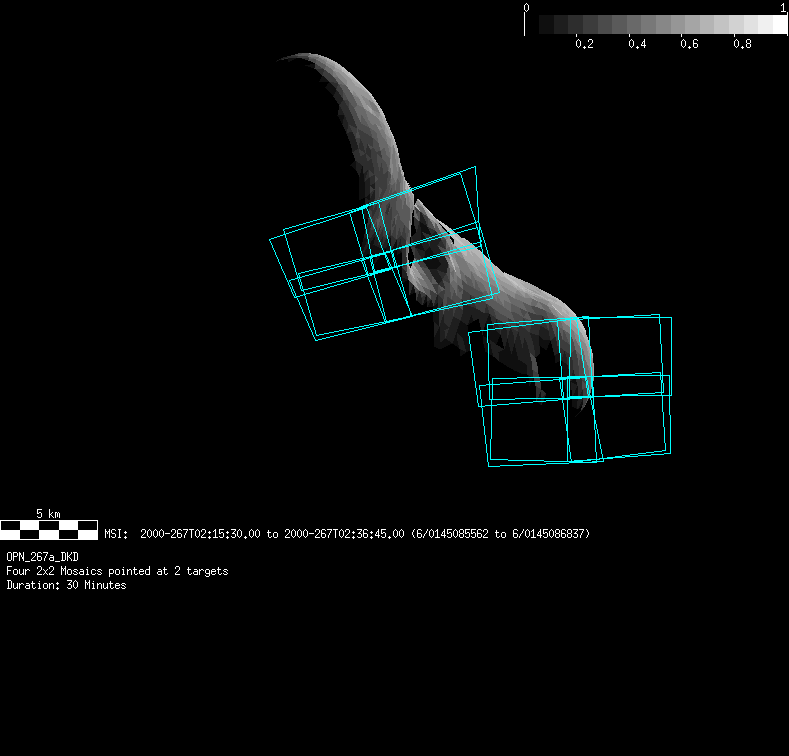Click the "5 km" scale label
This screenshot has width=789, height=756.
48,513
